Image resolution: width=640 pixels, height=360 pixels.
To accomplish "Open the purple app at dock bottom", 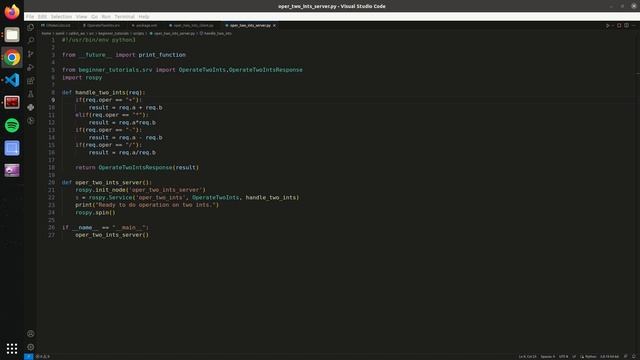I will coord(12,170).
